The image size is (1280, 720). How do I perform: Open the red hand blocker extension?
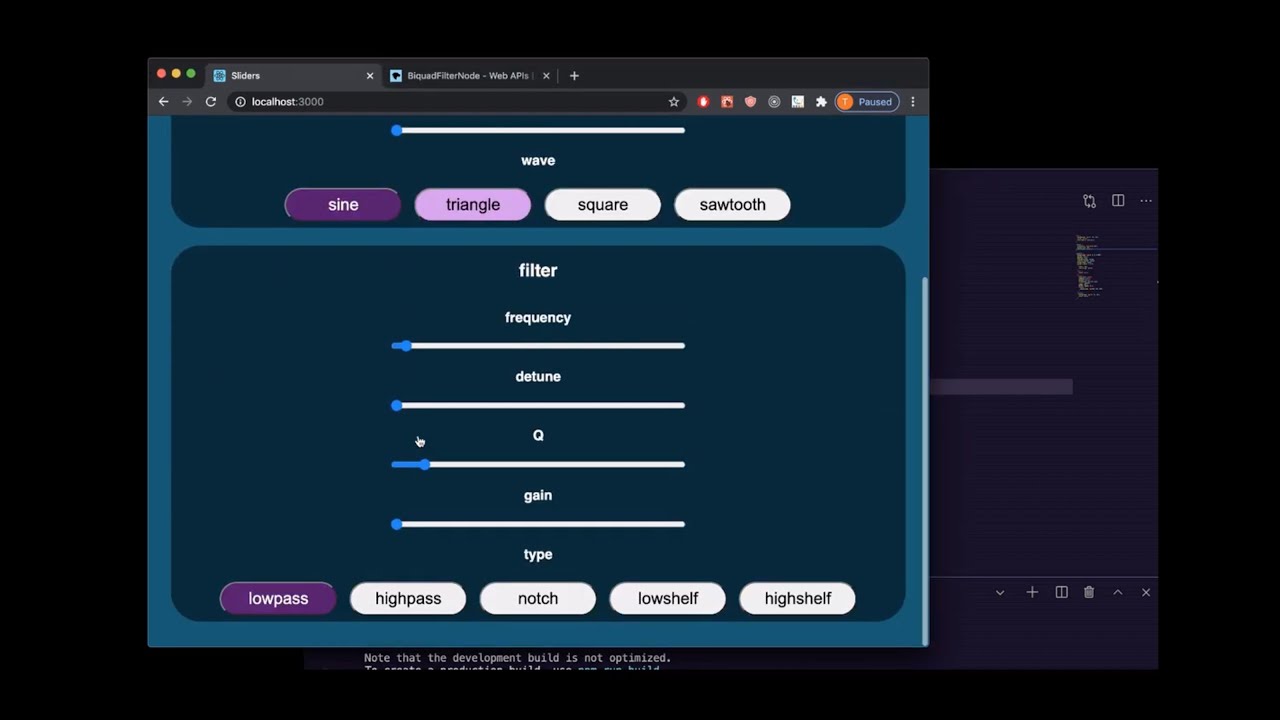click(703, 101)
